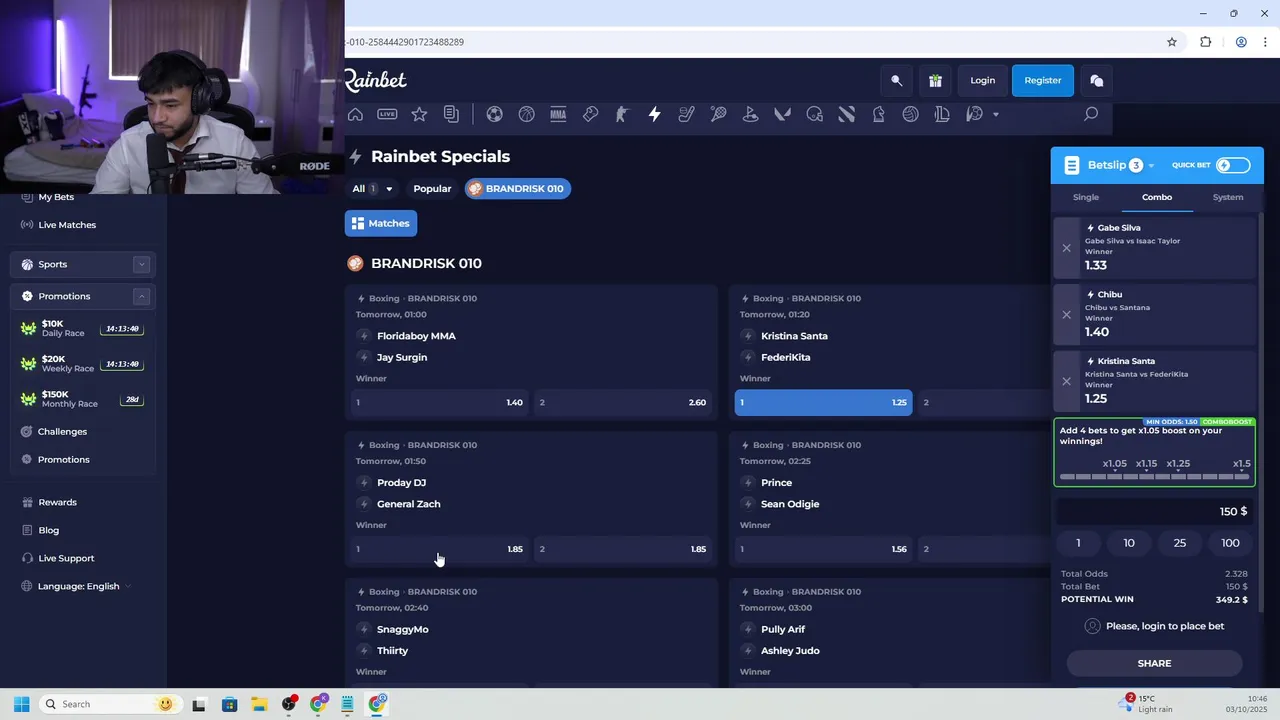
Task: Select the basketball sport icon
Action: tap(526, 114)
